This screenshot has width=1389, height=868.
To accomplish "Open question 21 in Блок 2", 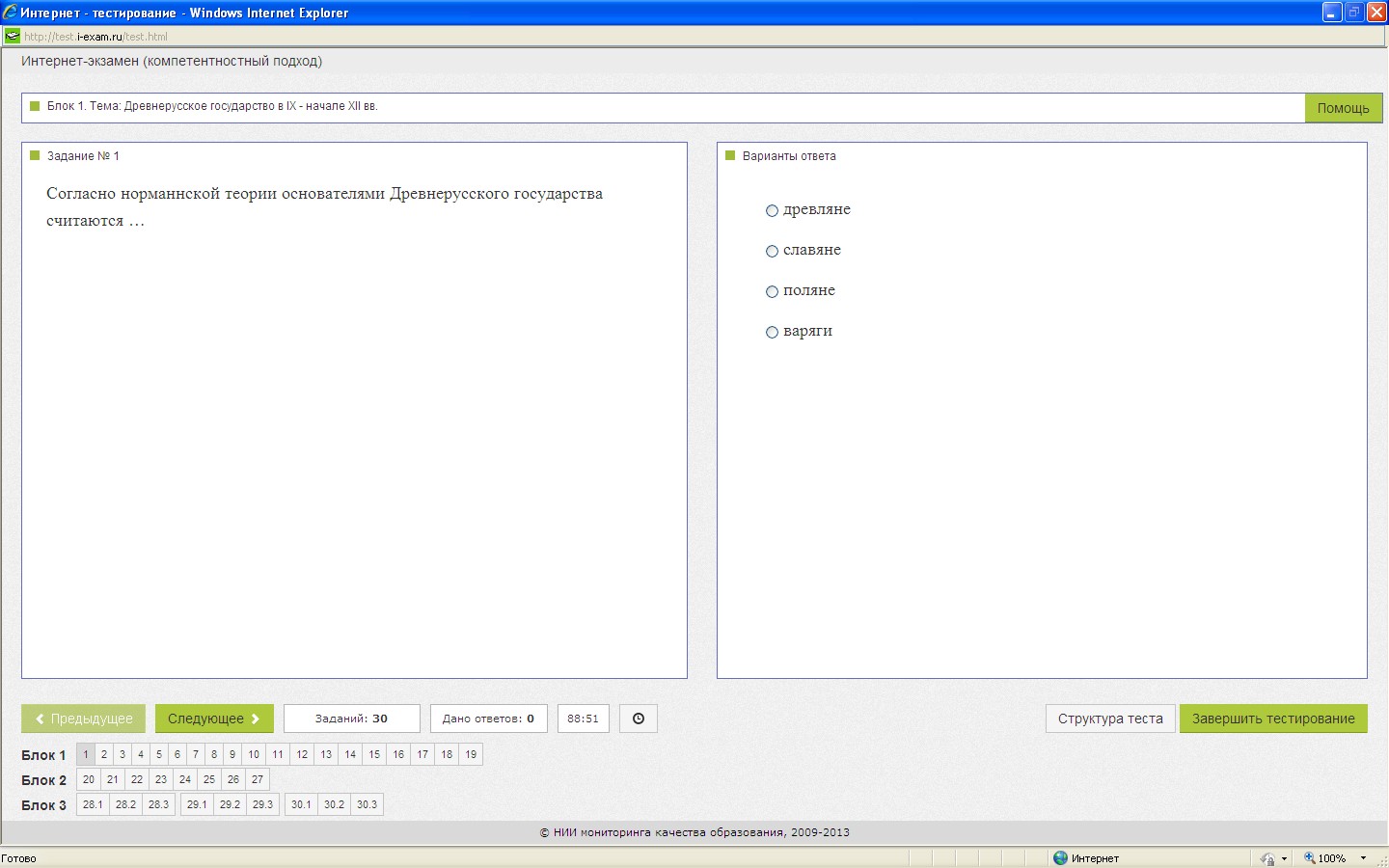I will 113,779.
